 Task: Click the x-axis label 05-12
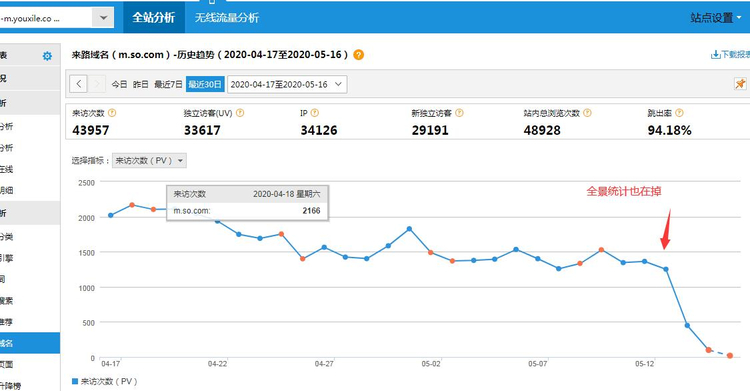click(645, 364)
